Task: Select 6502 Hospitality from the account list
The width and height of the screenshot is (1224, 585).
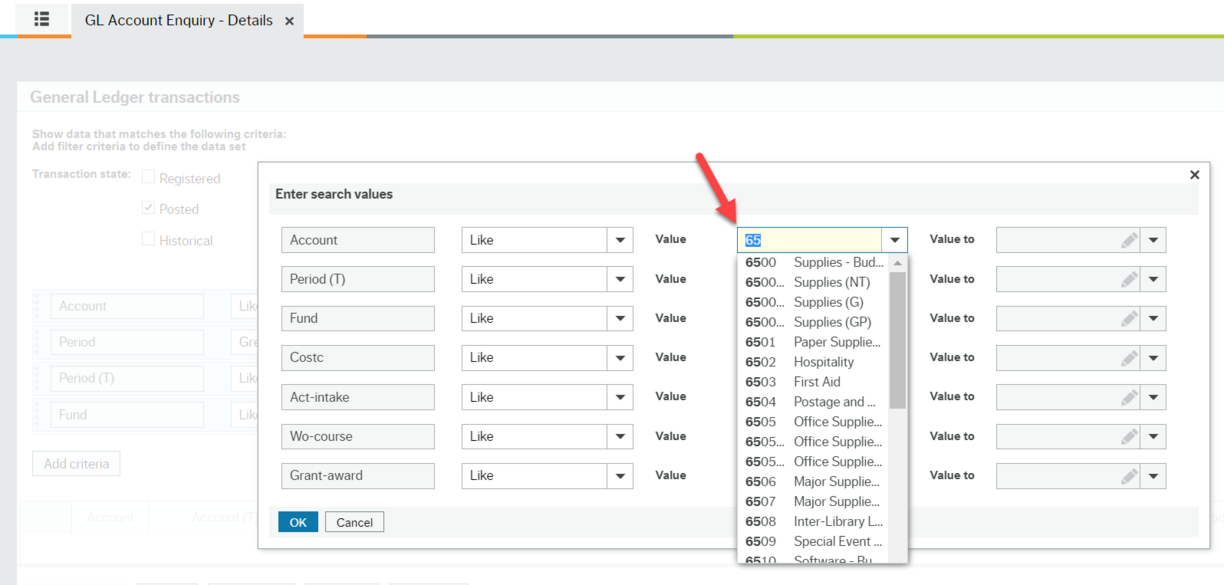Action: coord(810,361)
